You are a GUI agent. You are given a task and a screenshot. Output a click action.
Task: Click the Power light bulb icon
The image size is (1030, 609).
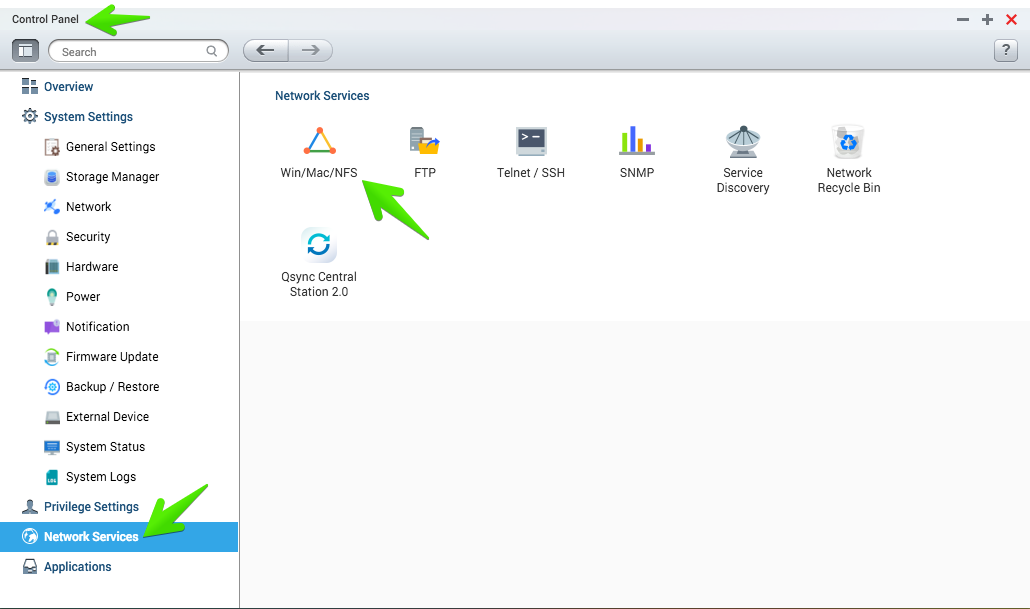[52, 297]
